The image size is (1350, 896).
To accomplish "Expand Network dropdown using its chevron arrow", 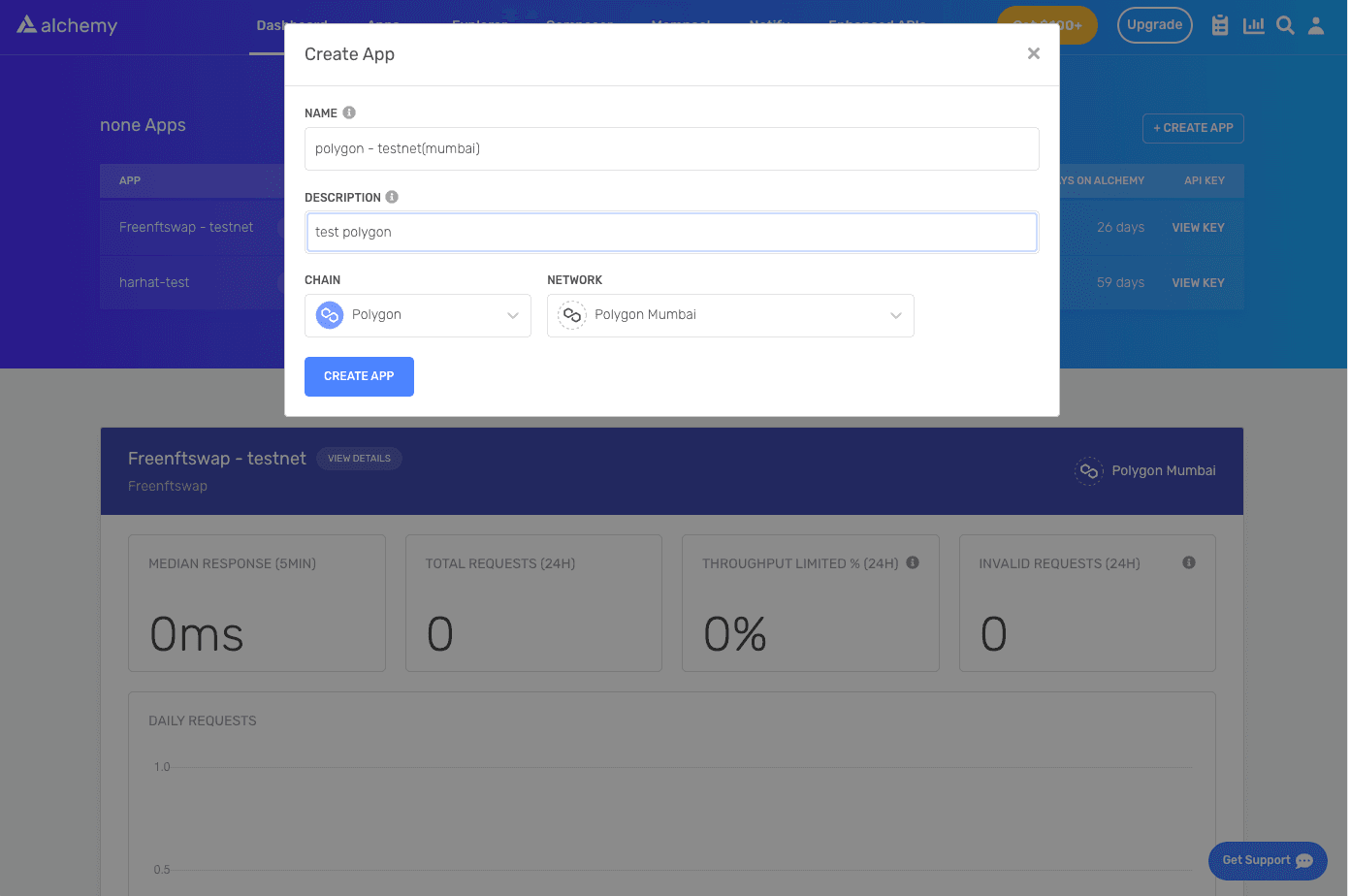I will [x=896, y=315].
